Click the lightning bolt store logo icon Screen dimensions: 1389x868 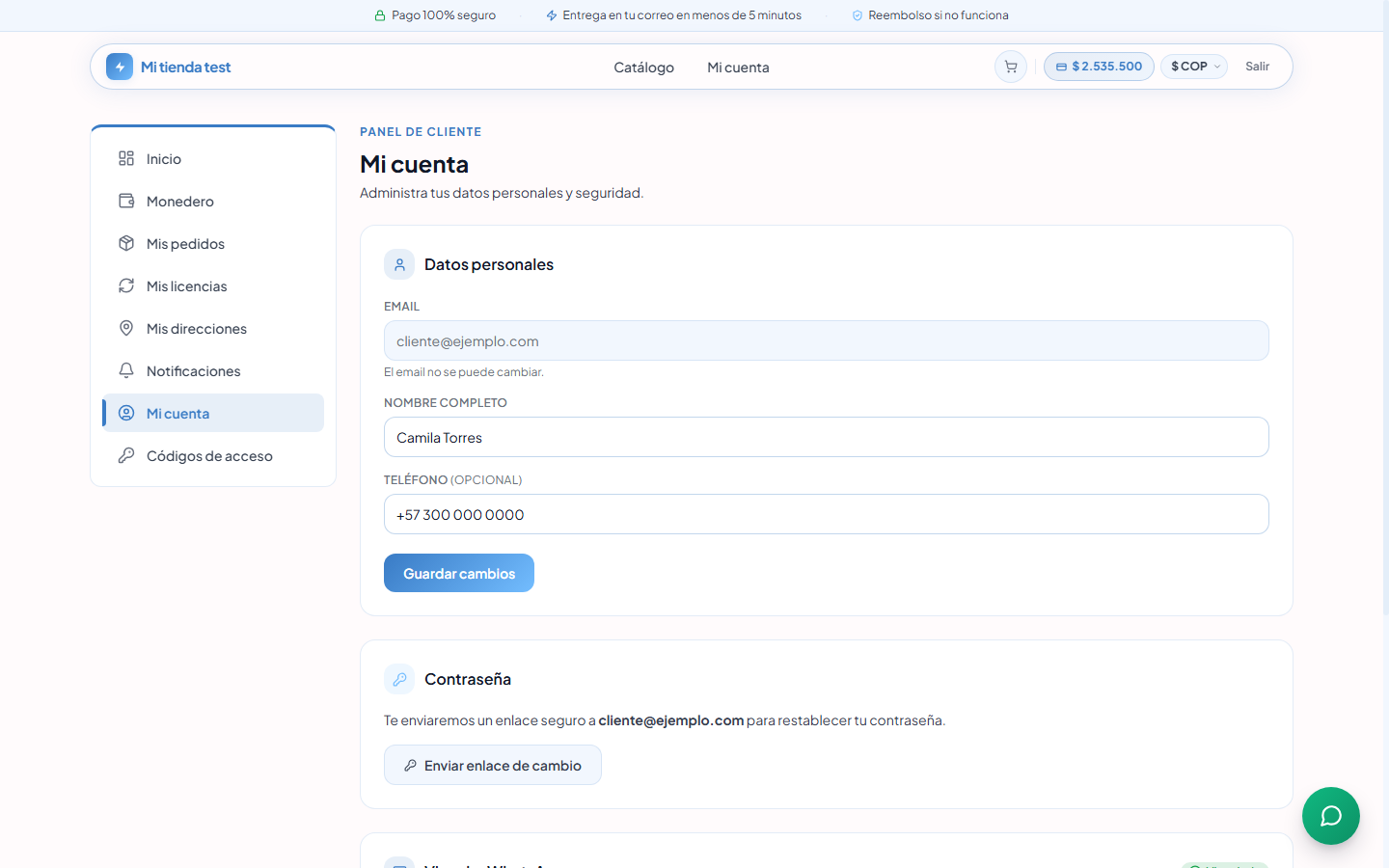(120, 67)
